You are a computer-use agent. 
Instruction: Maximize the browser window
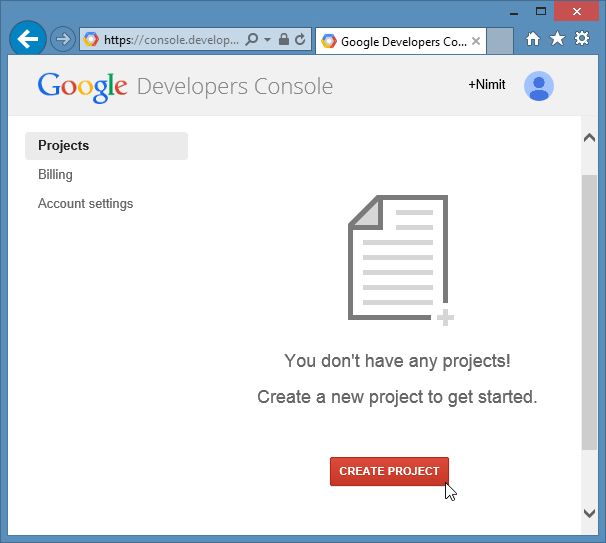pos(541,11)
